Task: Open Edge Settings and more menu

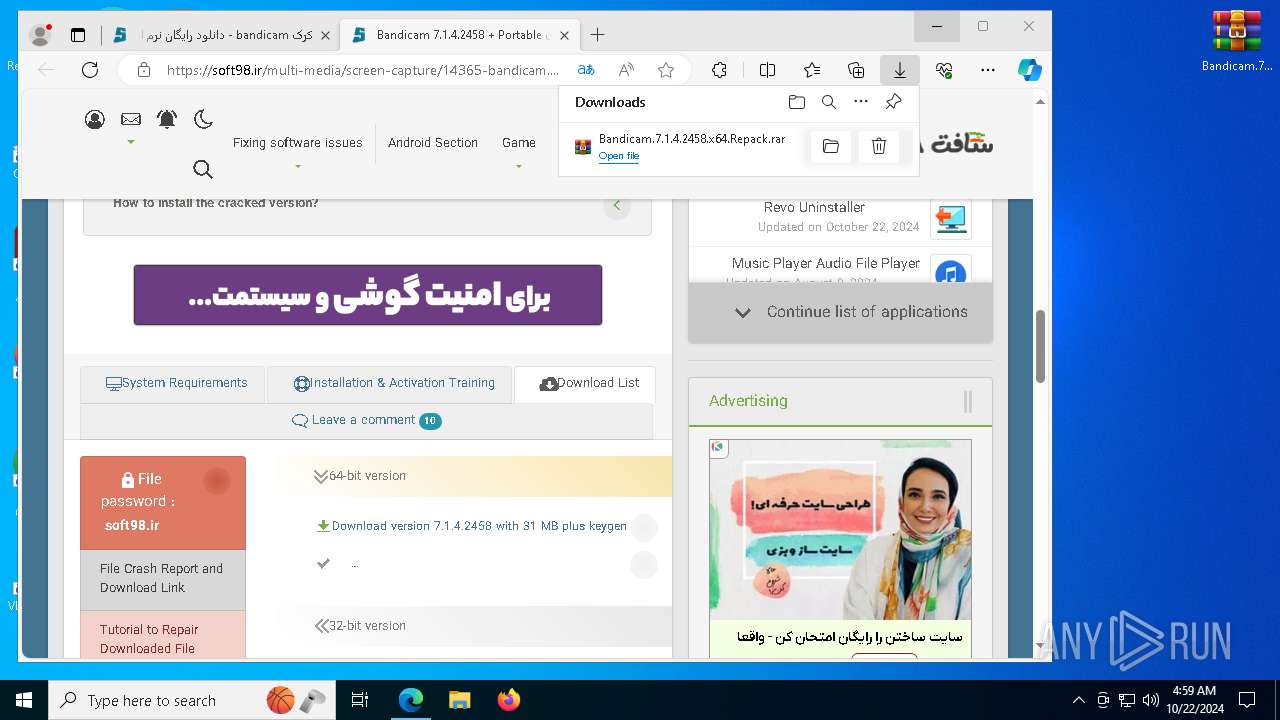Action: click(988, 70)
